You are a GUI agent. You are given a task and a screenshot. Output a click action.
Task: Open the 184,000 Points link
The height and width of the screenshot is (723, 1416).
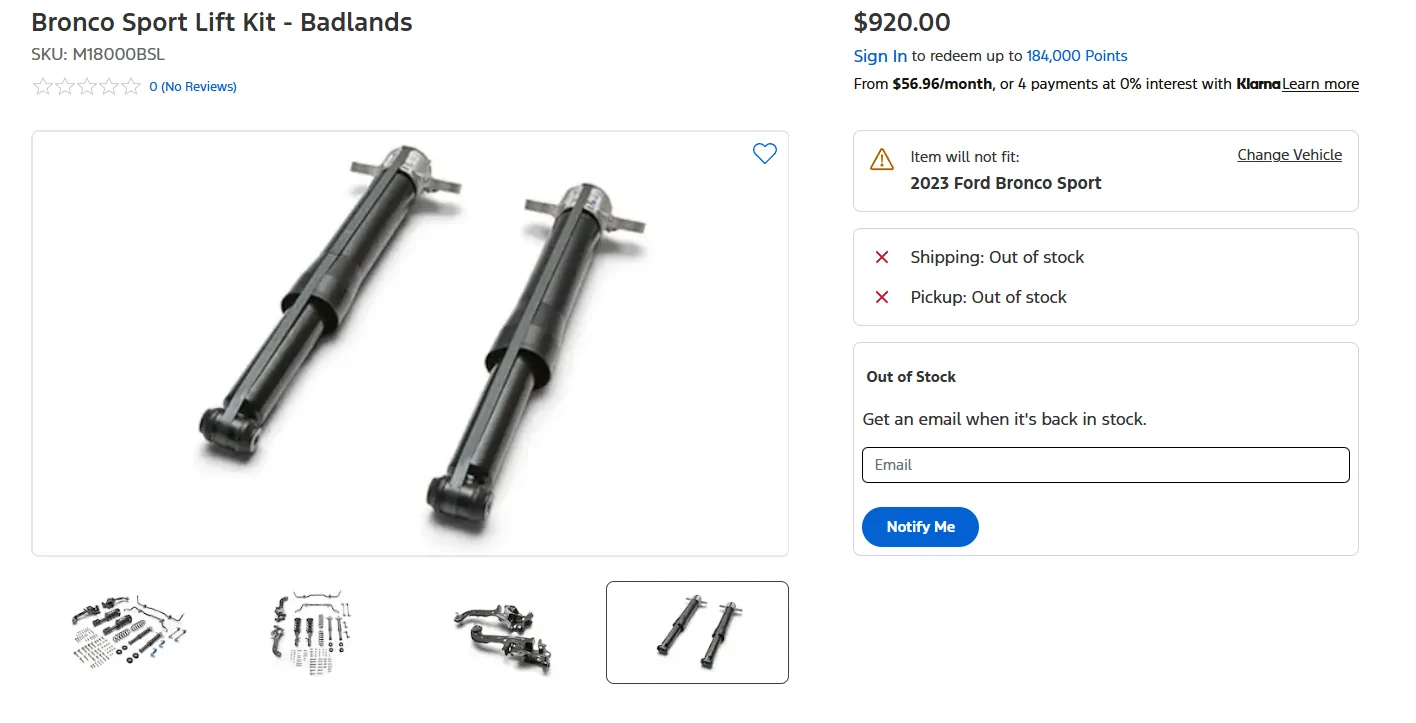pos(1077,56)
